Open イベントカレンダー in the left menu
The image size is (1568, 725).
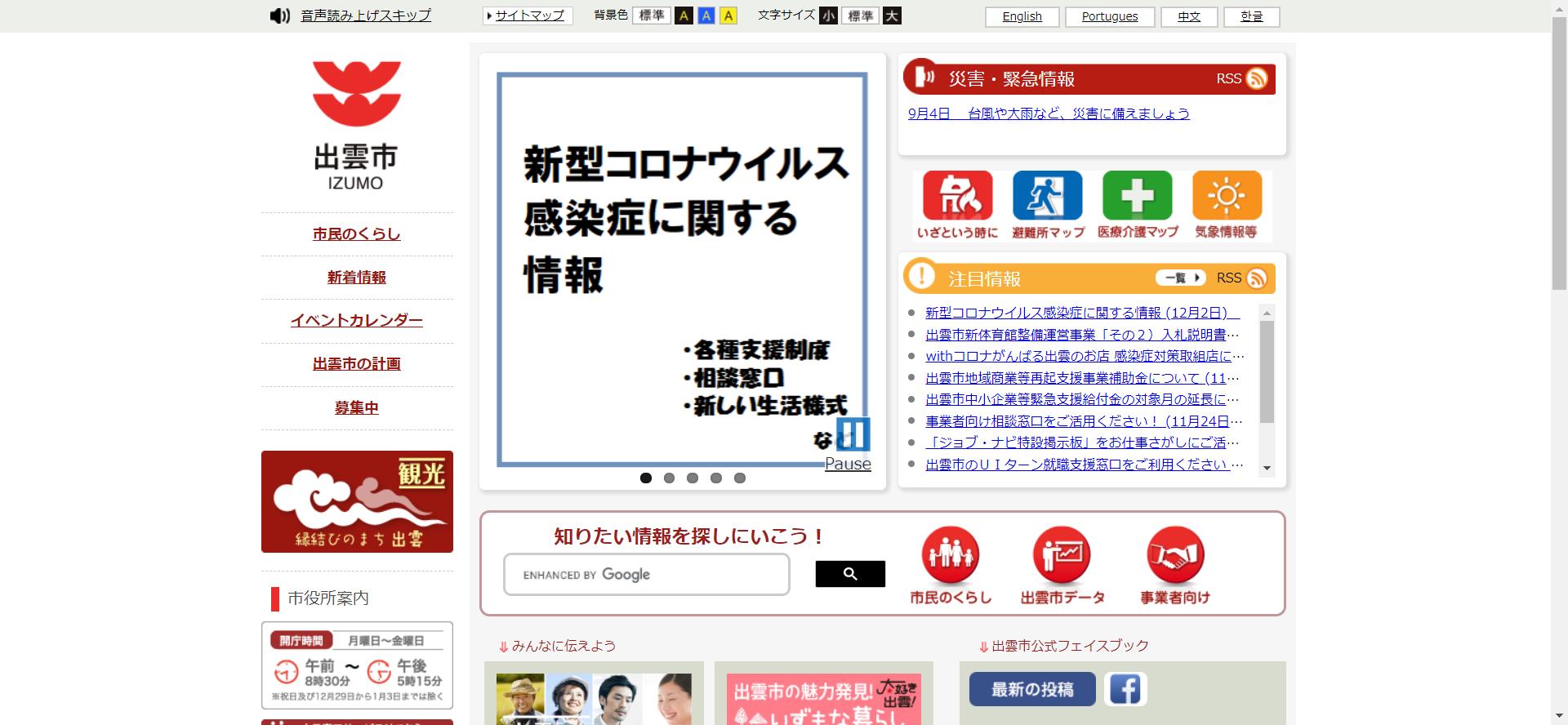[x=357, y=321]
